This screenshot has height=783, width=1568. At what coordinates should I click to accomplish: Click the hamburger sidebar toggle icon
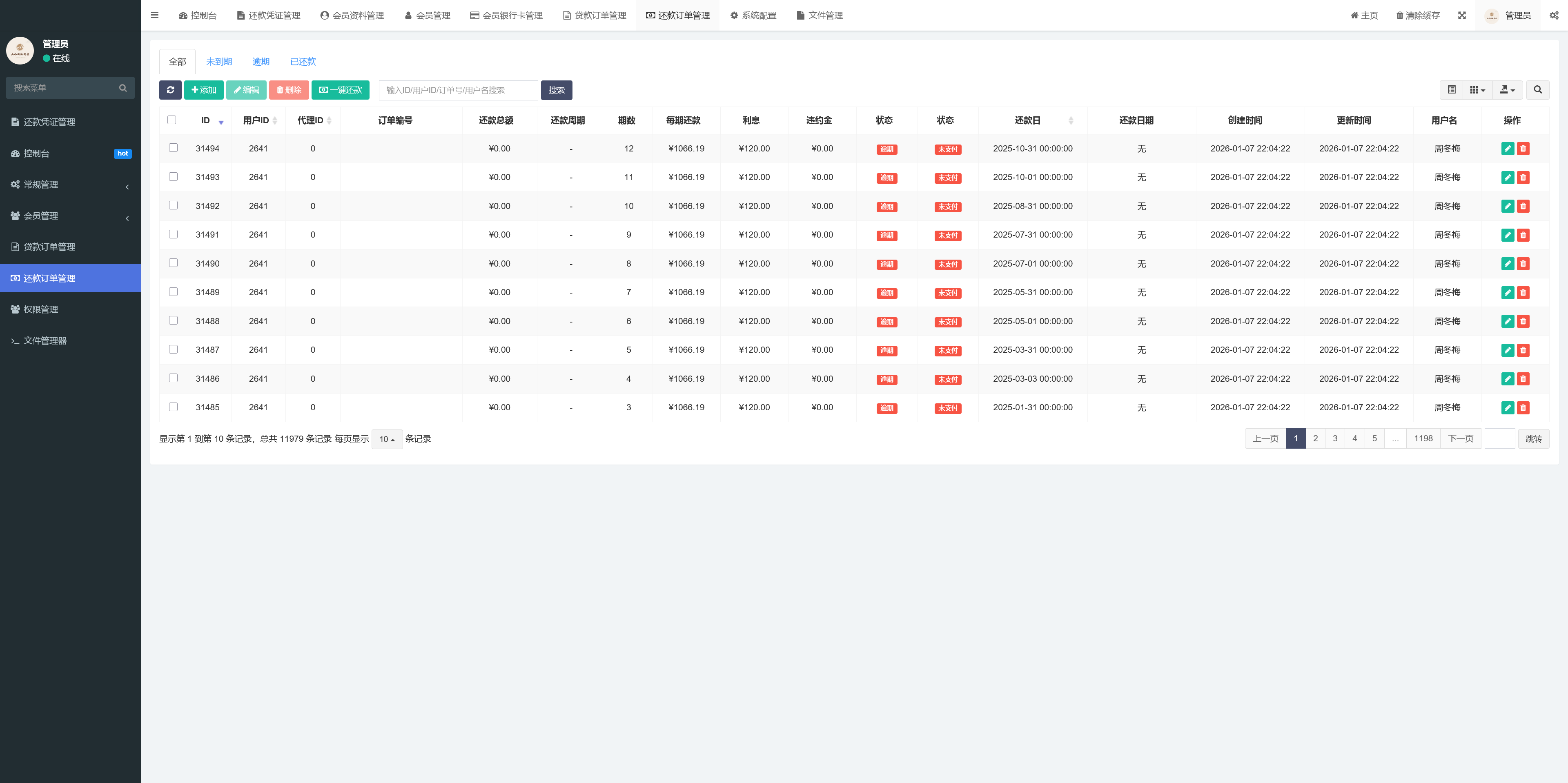pyautogui.click(x=155, y=15)
